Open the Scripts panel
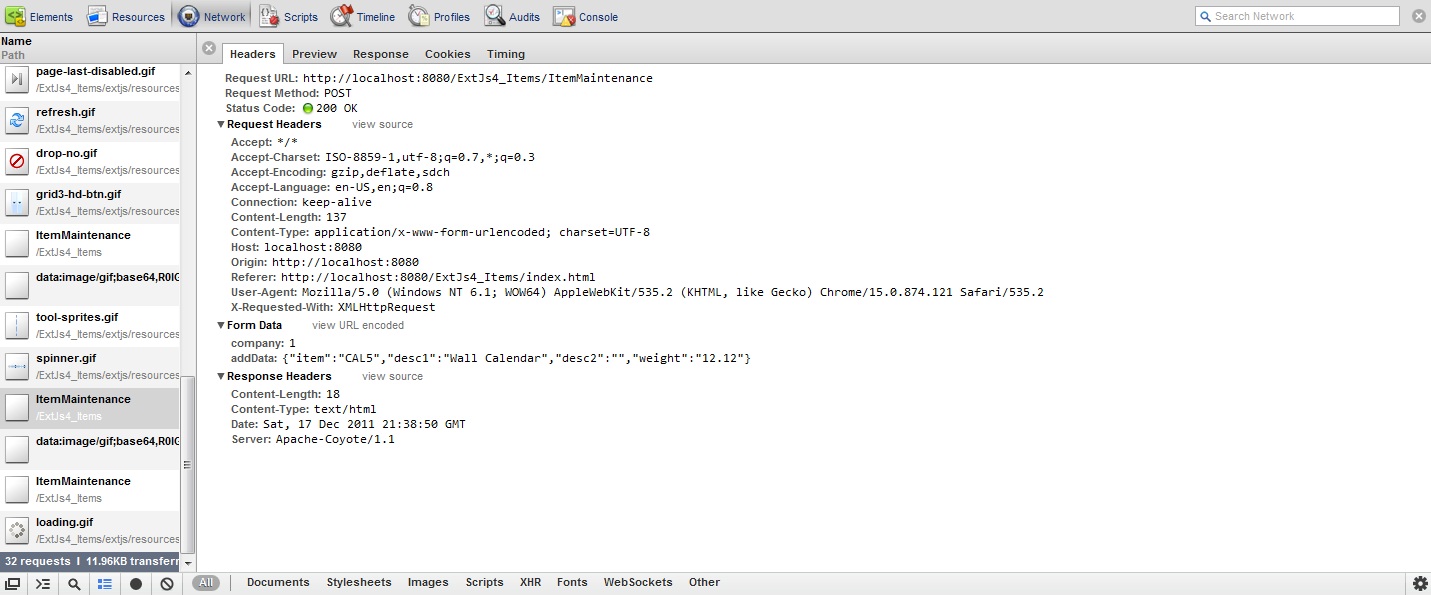 pyautogui.click(x=288, y=16)
